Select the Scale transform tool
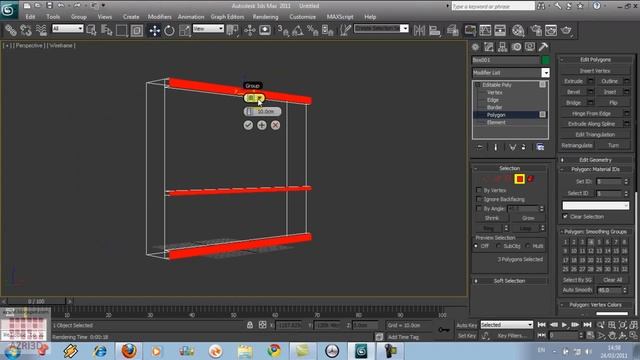Screen dimensions: 640x360 pos(184,31)
